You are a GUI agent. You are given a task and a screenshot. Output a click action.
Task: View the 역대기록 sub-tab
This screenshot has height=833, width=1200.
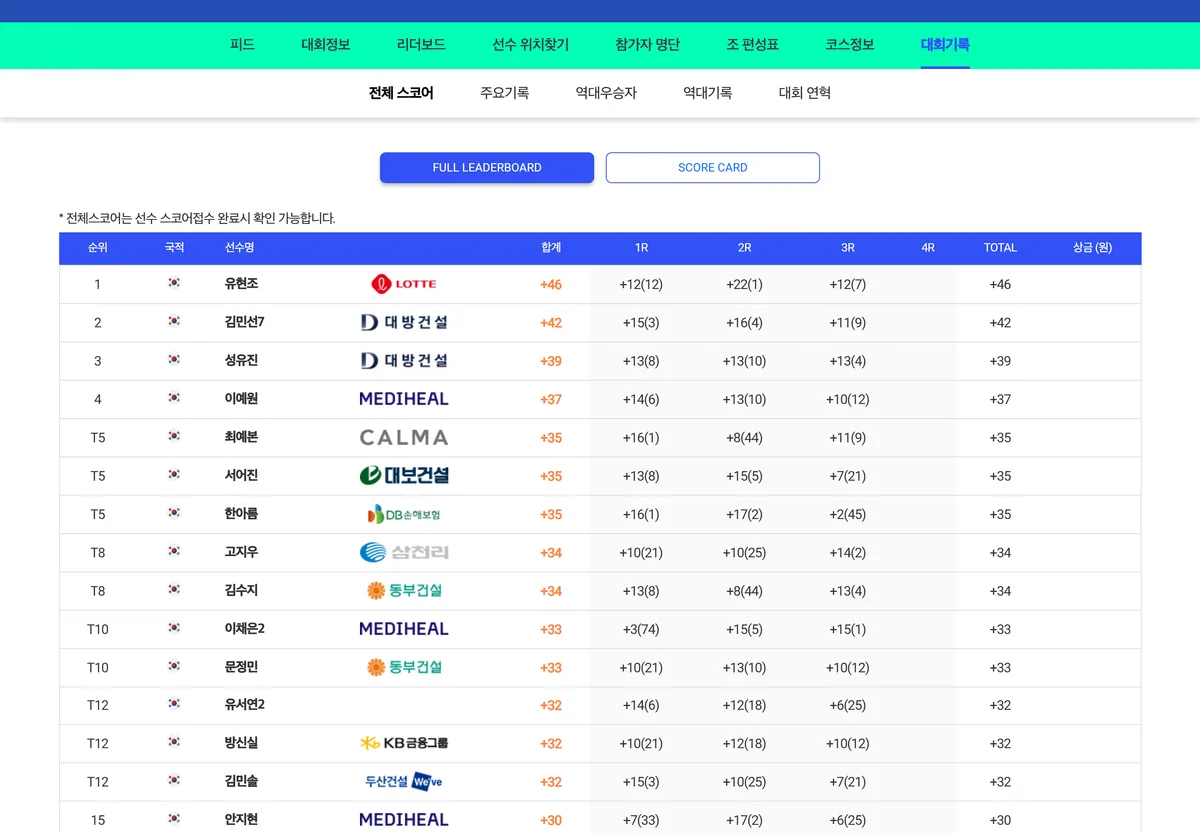coord(708,93)
